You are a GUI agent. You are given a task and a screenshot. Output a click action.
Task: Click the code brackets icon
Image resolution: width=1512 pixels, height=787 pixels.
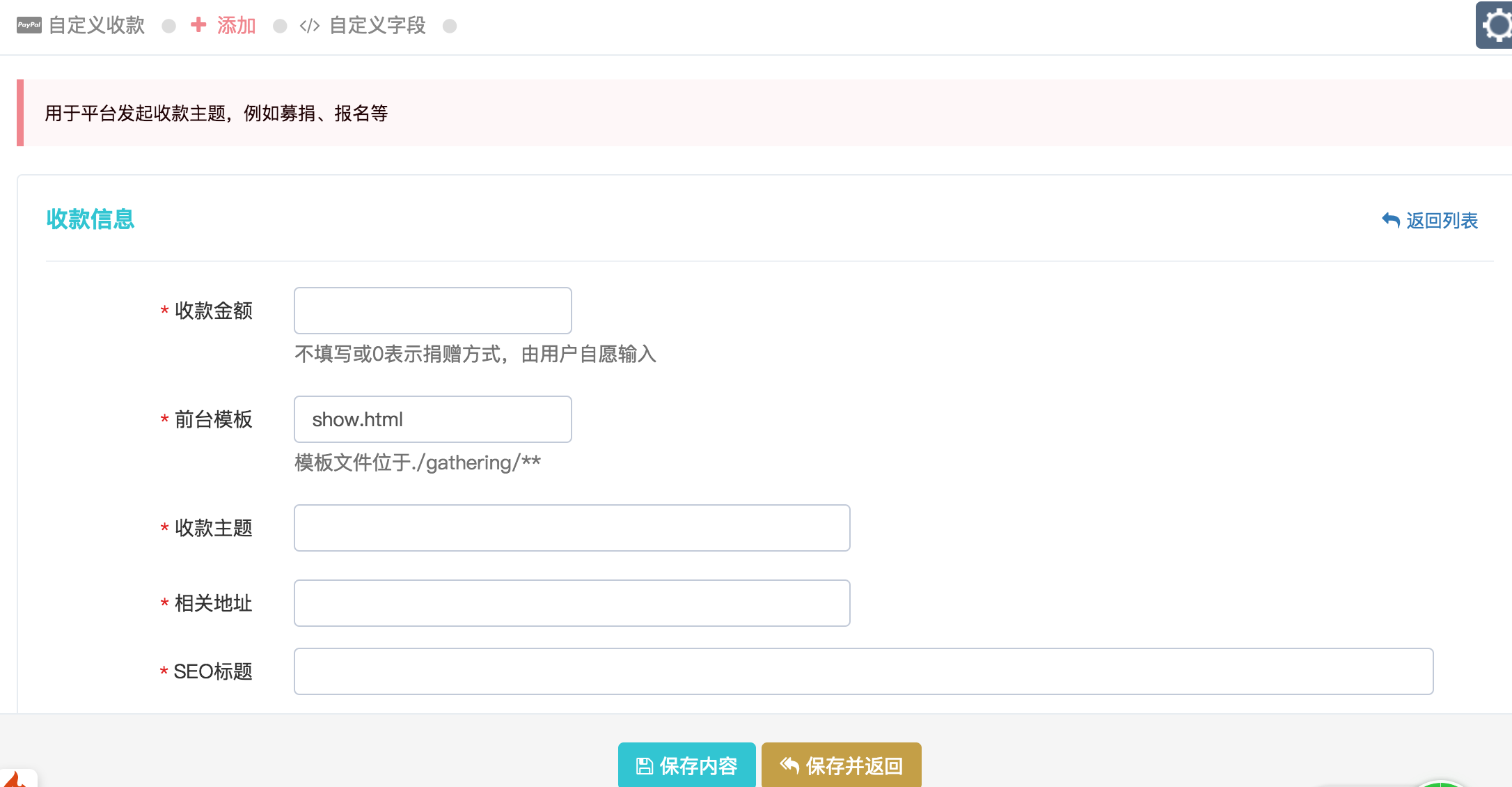[309, 26]
